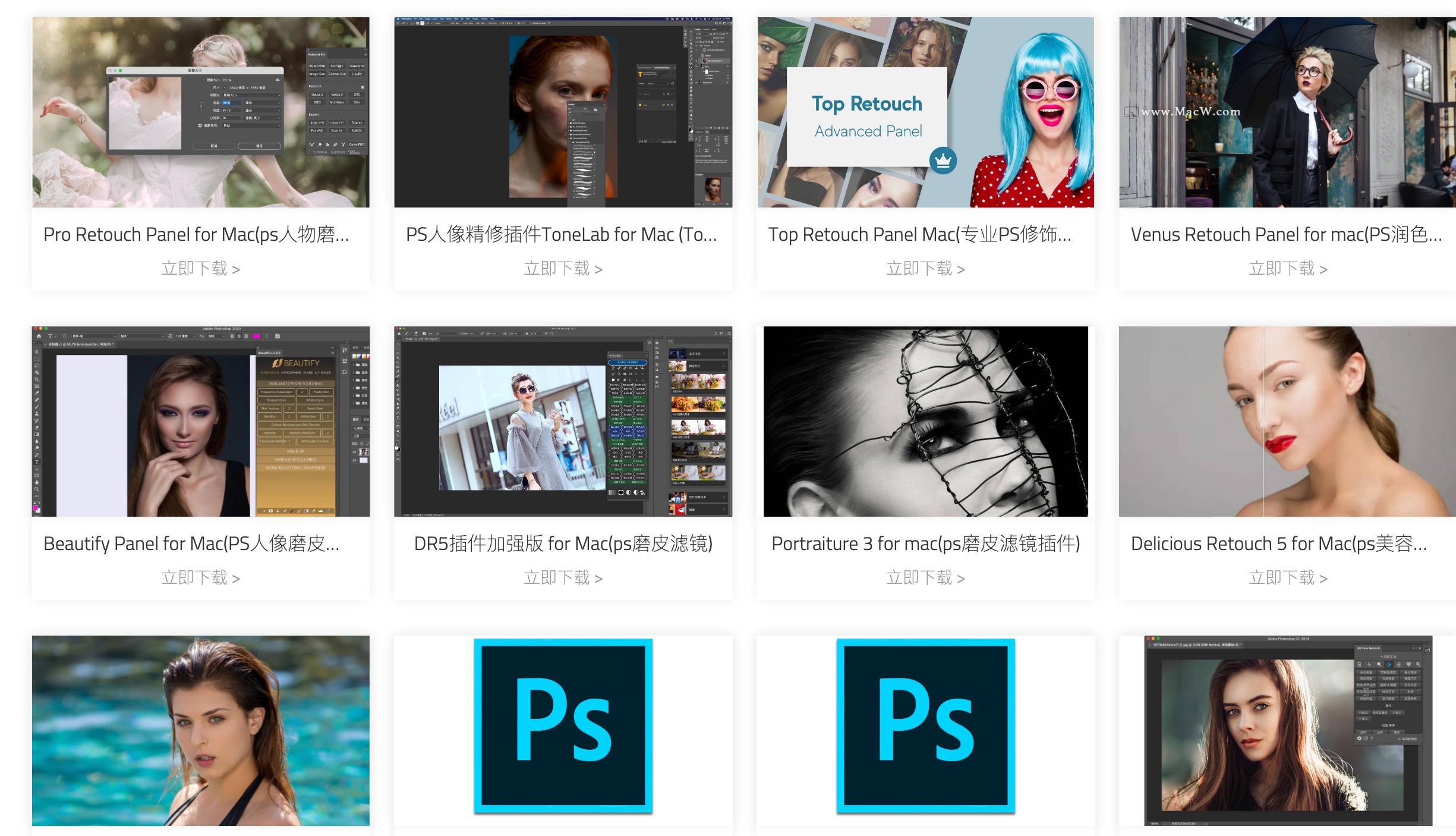
Task: Click the Delicious Retouch 5 portrait image
Action: (x=1287, y=421)
